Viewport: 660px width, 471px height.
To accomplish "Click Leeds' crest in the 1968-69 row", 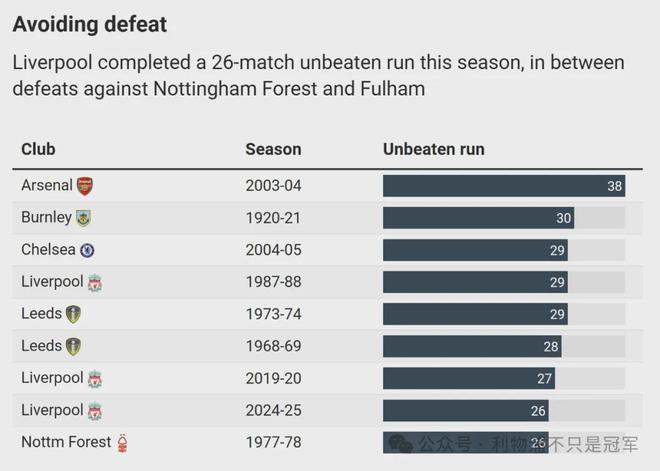I will (x=73, y=346).
